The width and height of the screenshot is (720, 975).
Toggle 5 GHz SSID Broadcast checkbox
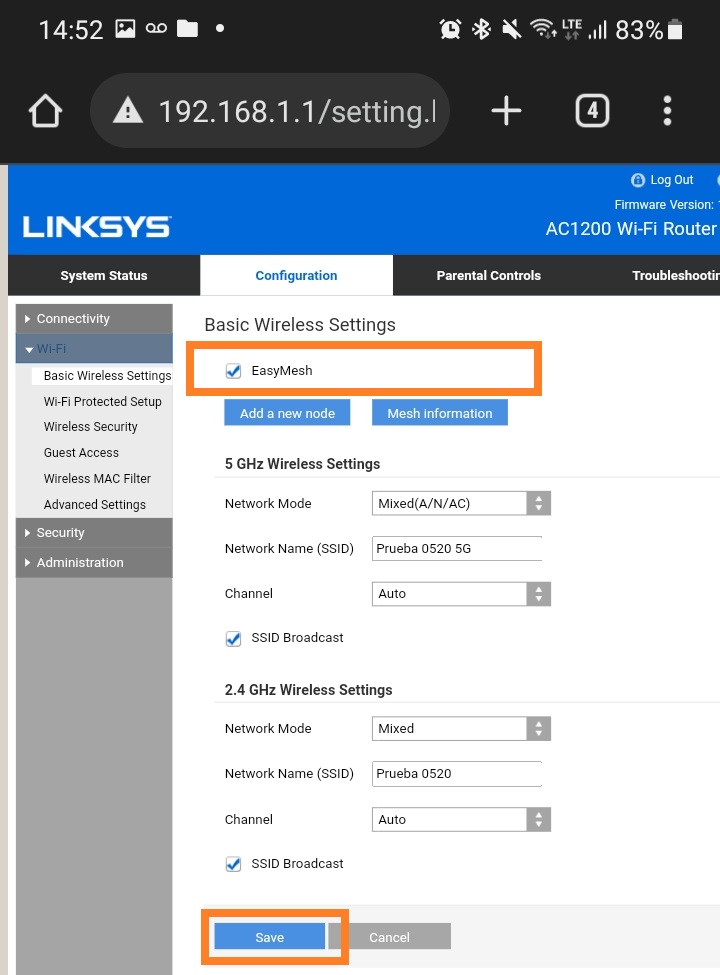(234, 638)
